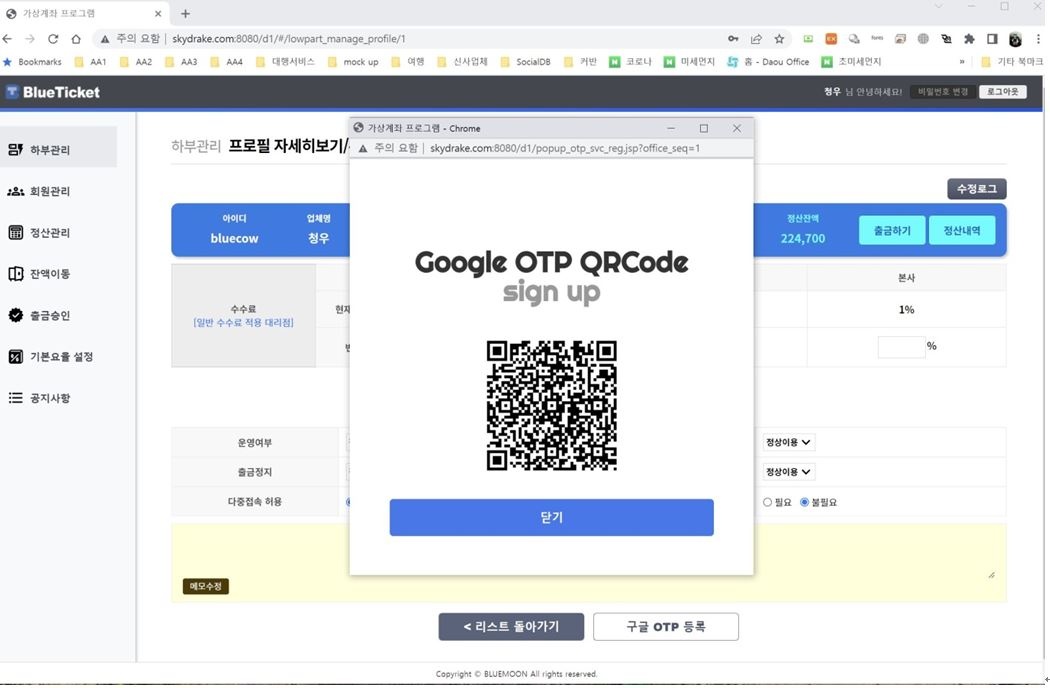
Task: Open 출금정지 row 정상이용 dropdown
Action: pyautogui.click(x=788, y=472)
